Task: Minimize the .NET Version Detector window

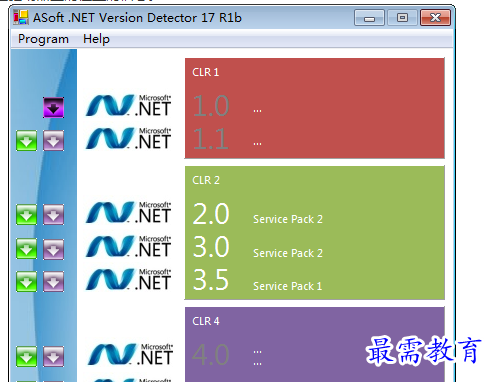Action: pos(369,18)
